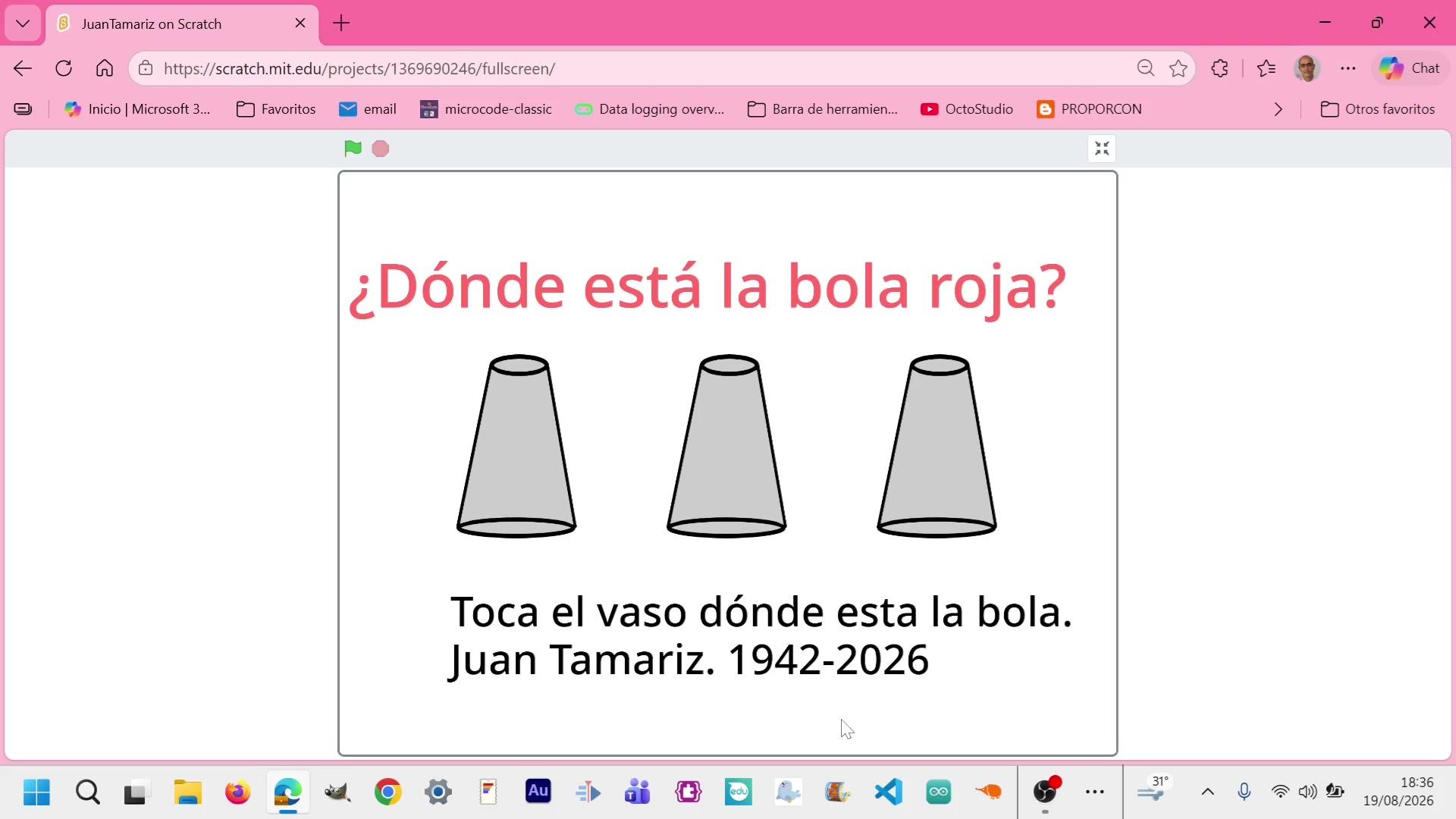Open Windows Settings gear on taskbar
The image size is (1456, 819).
pos(438,792)
